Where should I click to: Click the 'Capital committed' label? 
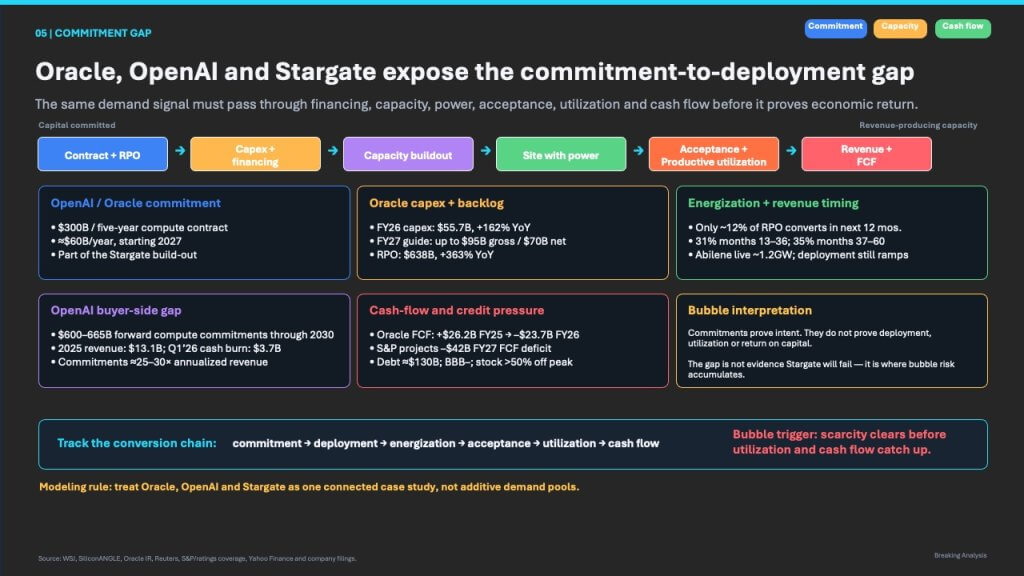coord(77,125)
